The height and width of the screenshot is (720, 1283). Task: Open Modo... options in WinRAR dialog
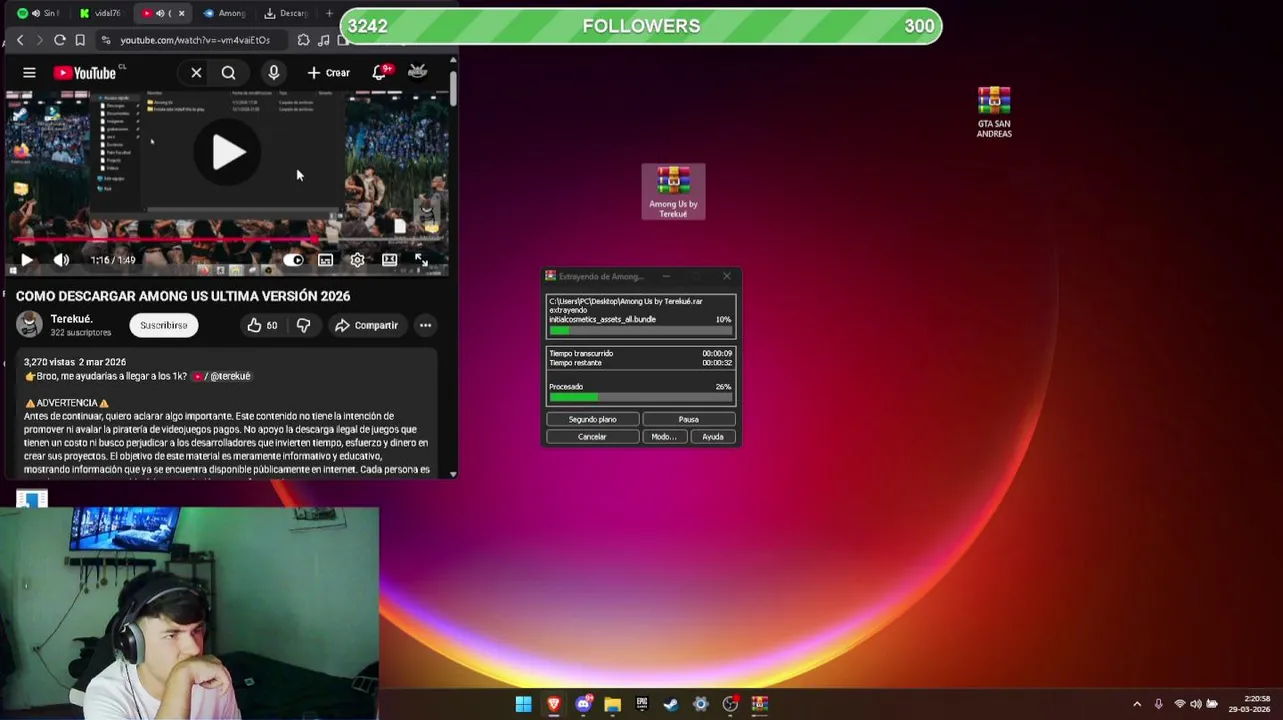pyautogui.click(x=664, y=437)
